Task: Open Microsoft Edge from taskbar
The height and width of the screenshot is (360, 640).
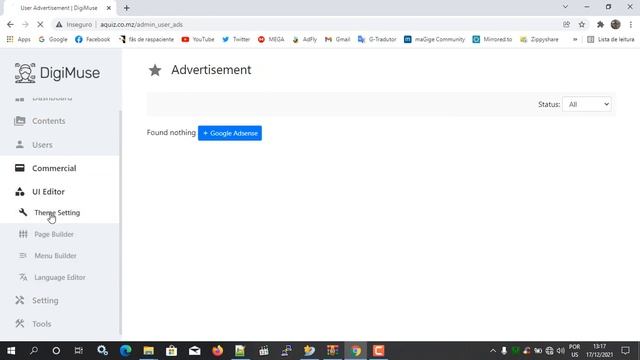Action: click(x=126, y=351)
